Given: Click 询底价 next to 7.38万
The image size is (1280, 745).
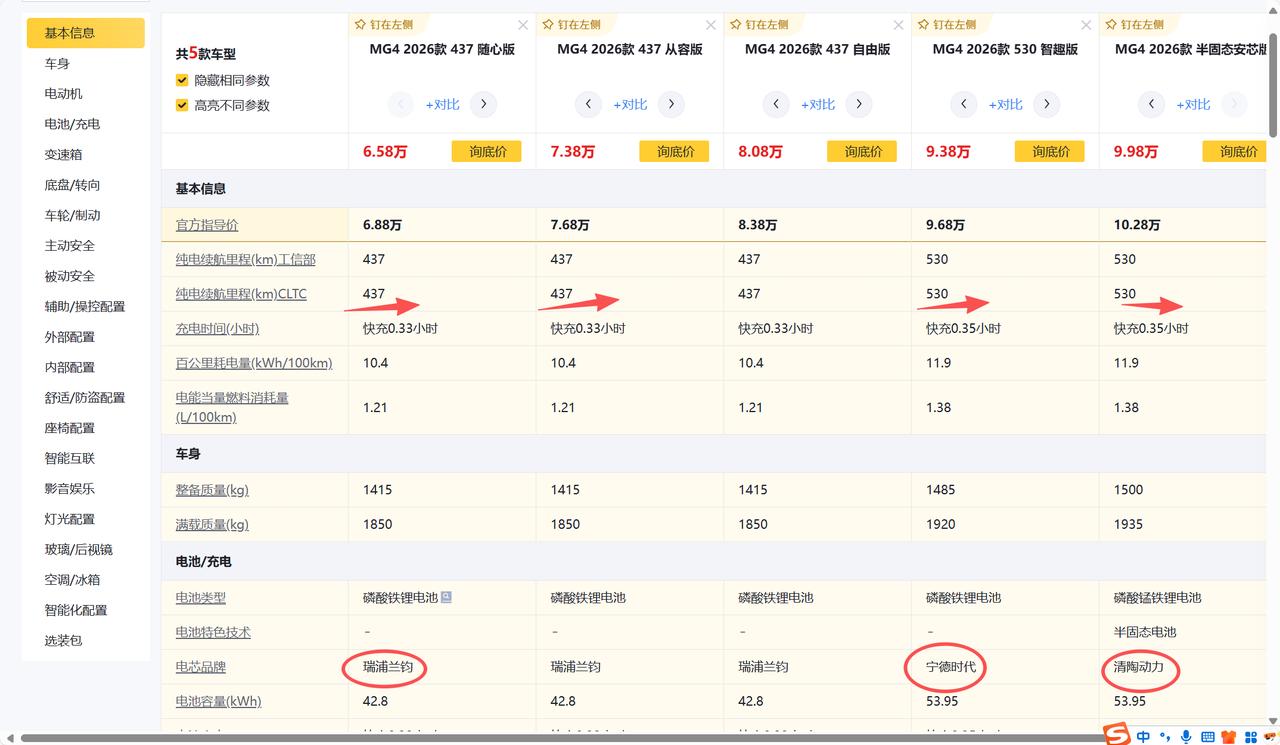Looking at the screenshot, I should 674,151.
